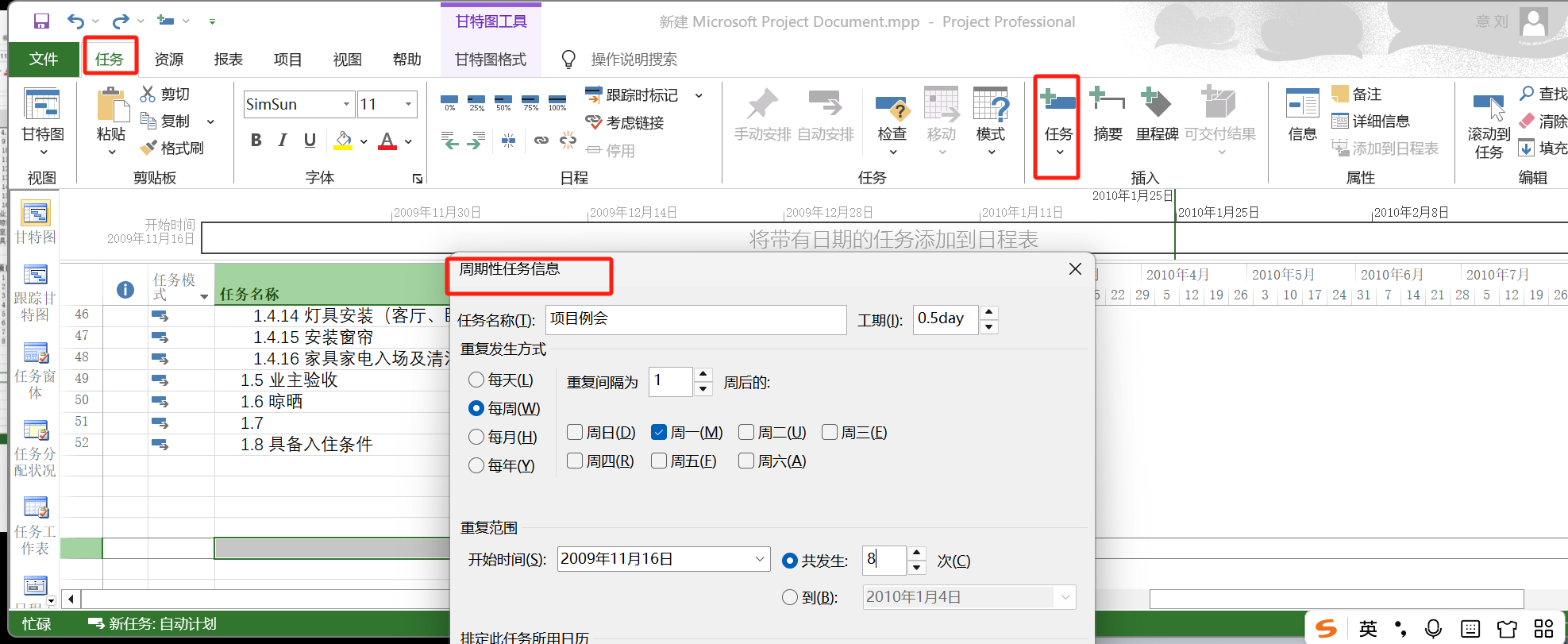Click the Sogou input method icon
This screenshot has width=1568, height=644.
(x=1326, y=629)
